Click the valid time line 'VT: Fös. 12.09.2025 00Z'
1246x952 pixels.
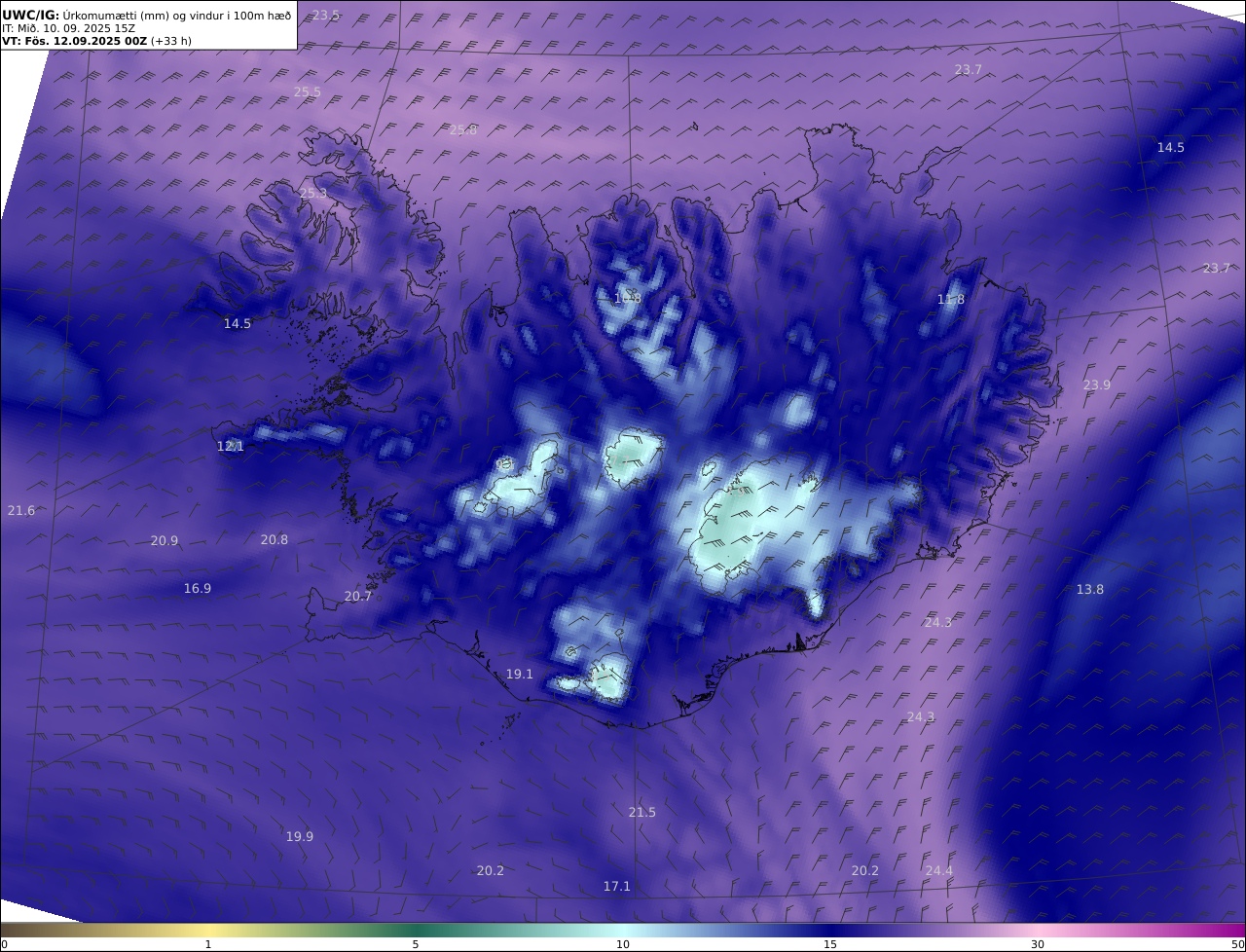click(x=74, y=41)
